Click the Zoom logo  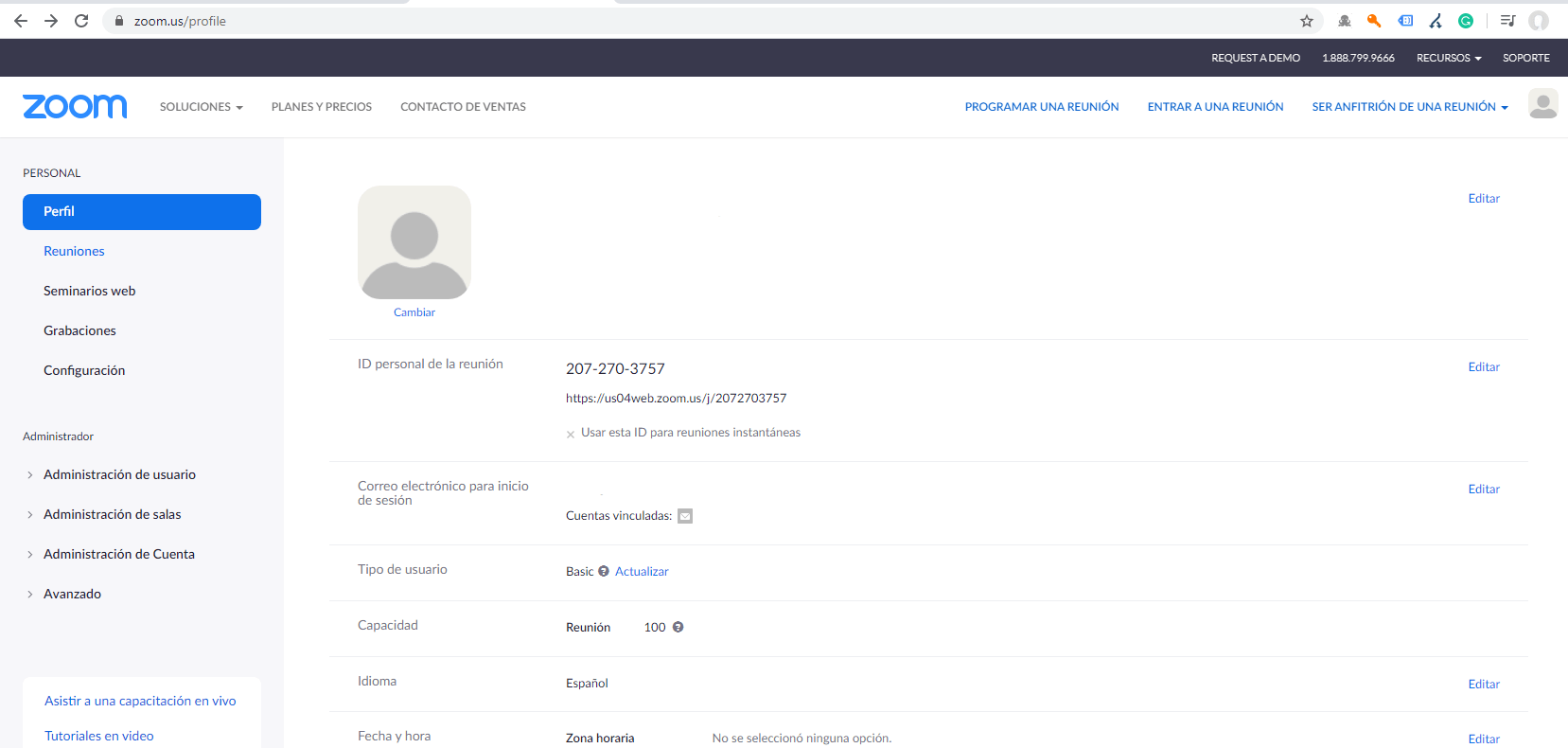(75, 107)
